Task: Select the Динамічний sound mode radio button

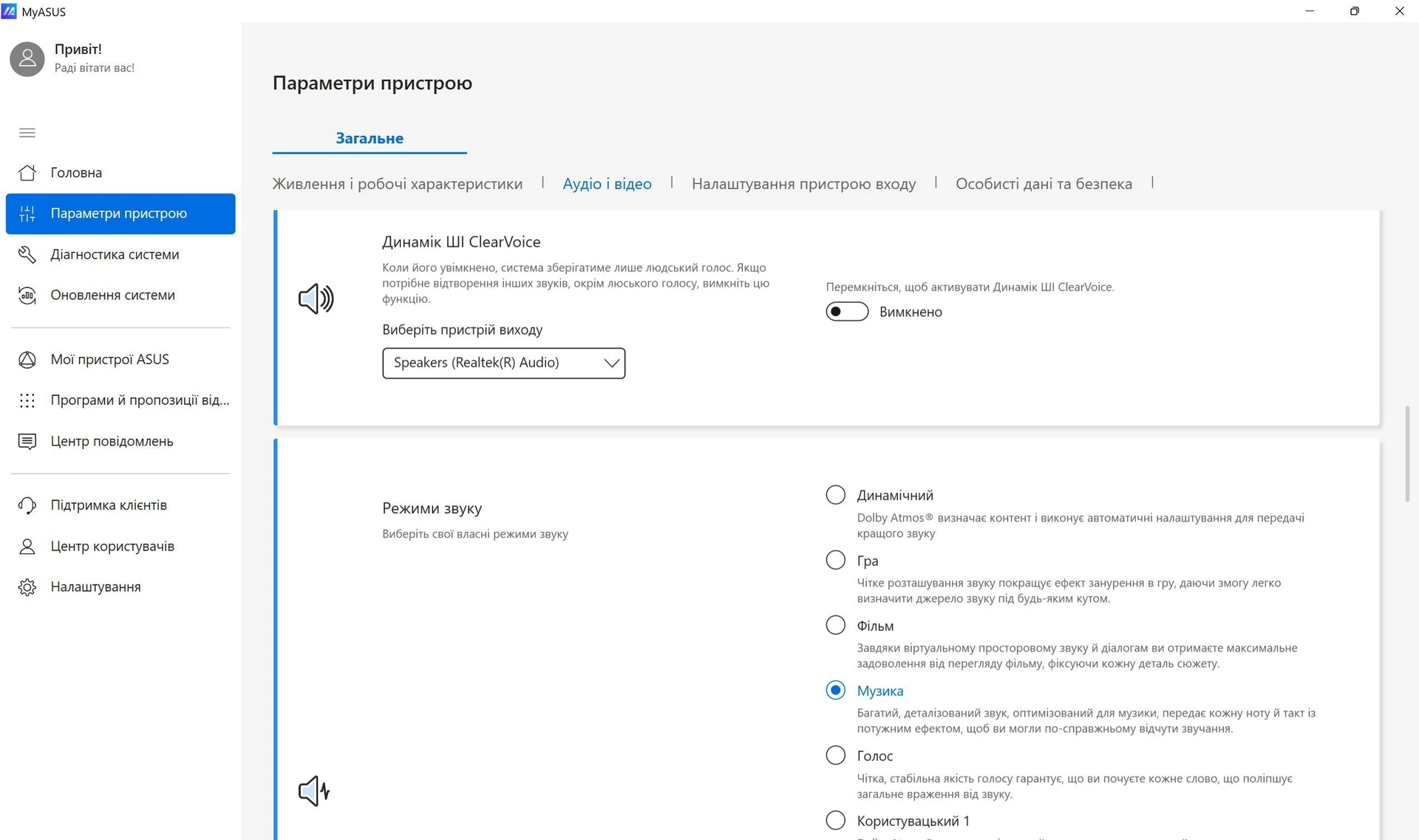Action: point(835,495)
